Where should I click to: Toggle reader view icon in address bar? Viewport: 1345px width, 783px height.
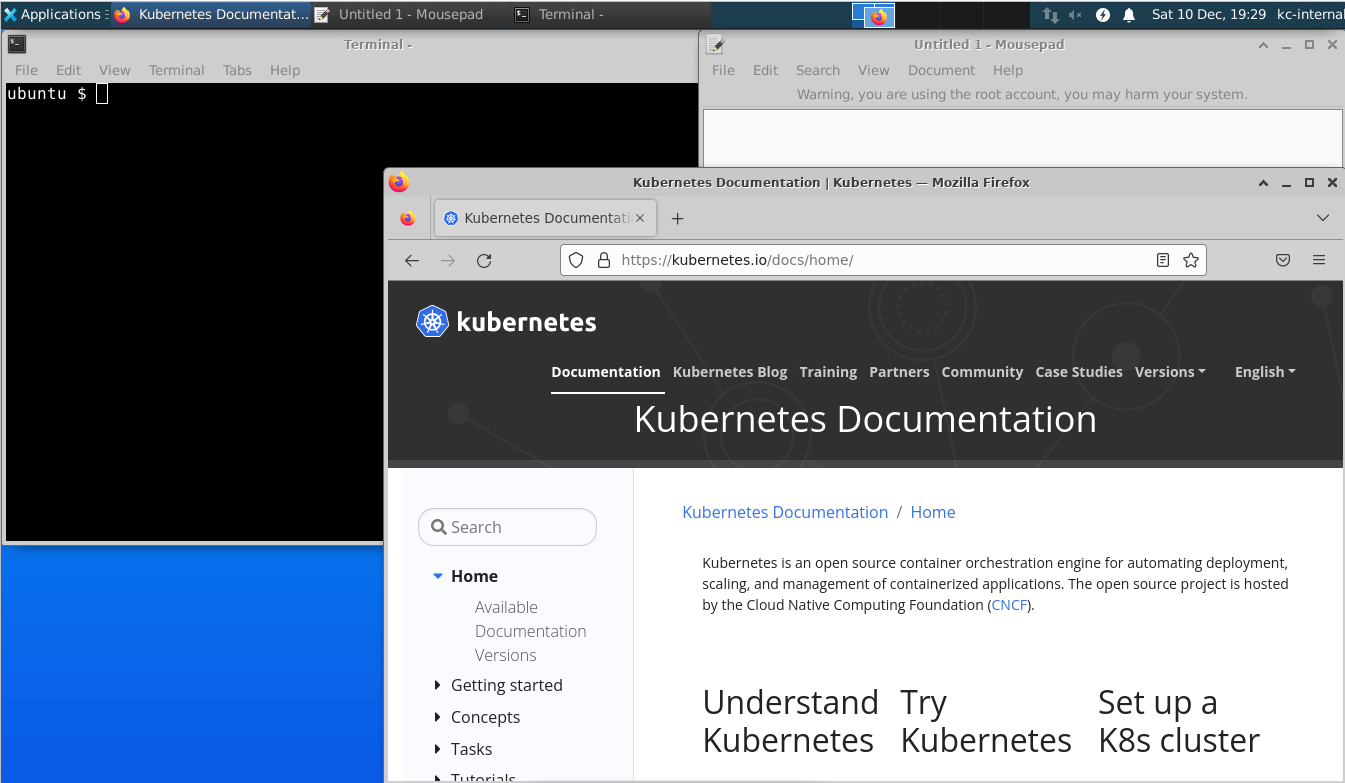click(x=1163, y=260)
